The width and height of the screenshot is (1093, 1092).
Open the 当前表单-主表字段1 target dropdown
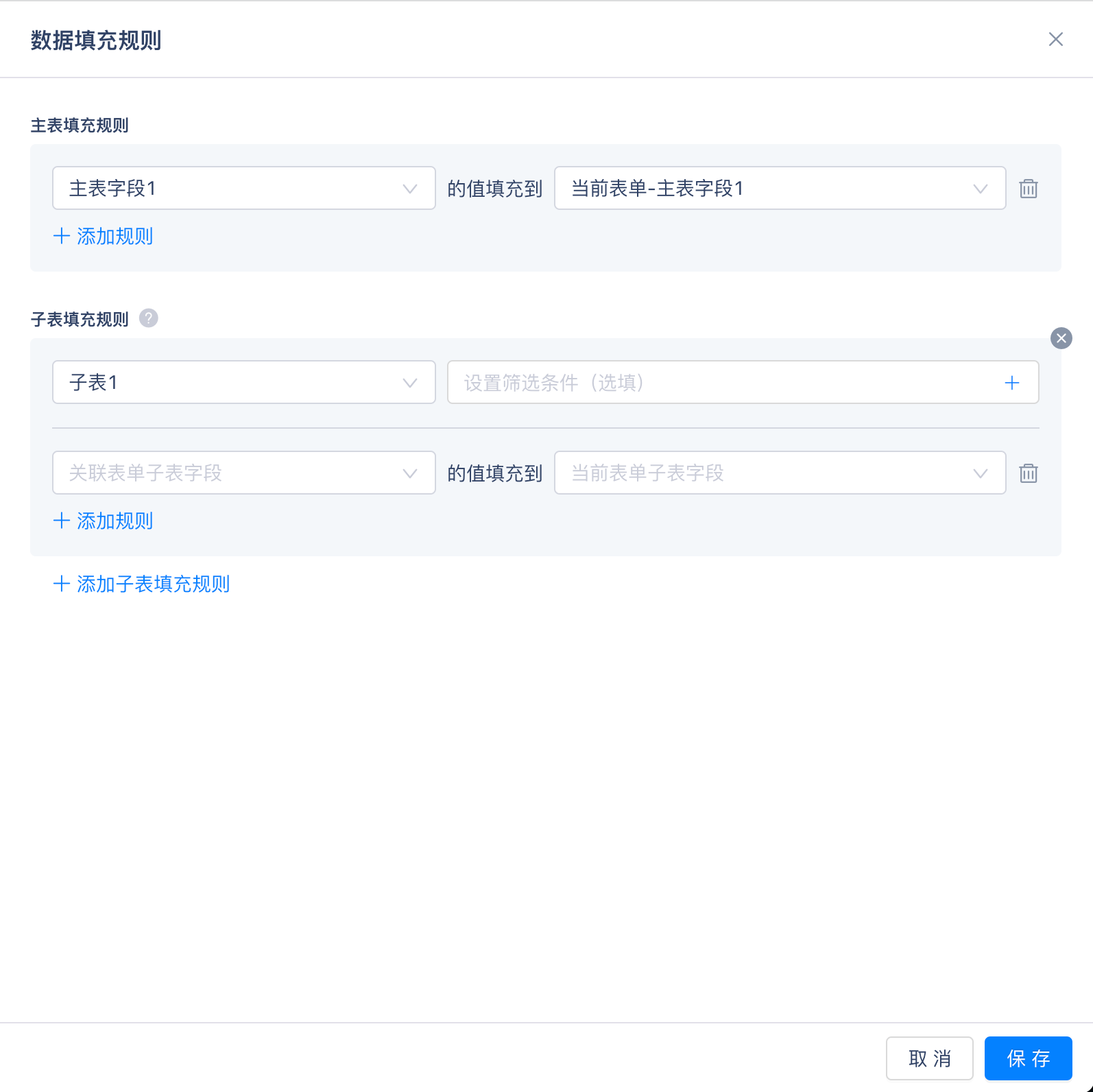coord(780,188)
